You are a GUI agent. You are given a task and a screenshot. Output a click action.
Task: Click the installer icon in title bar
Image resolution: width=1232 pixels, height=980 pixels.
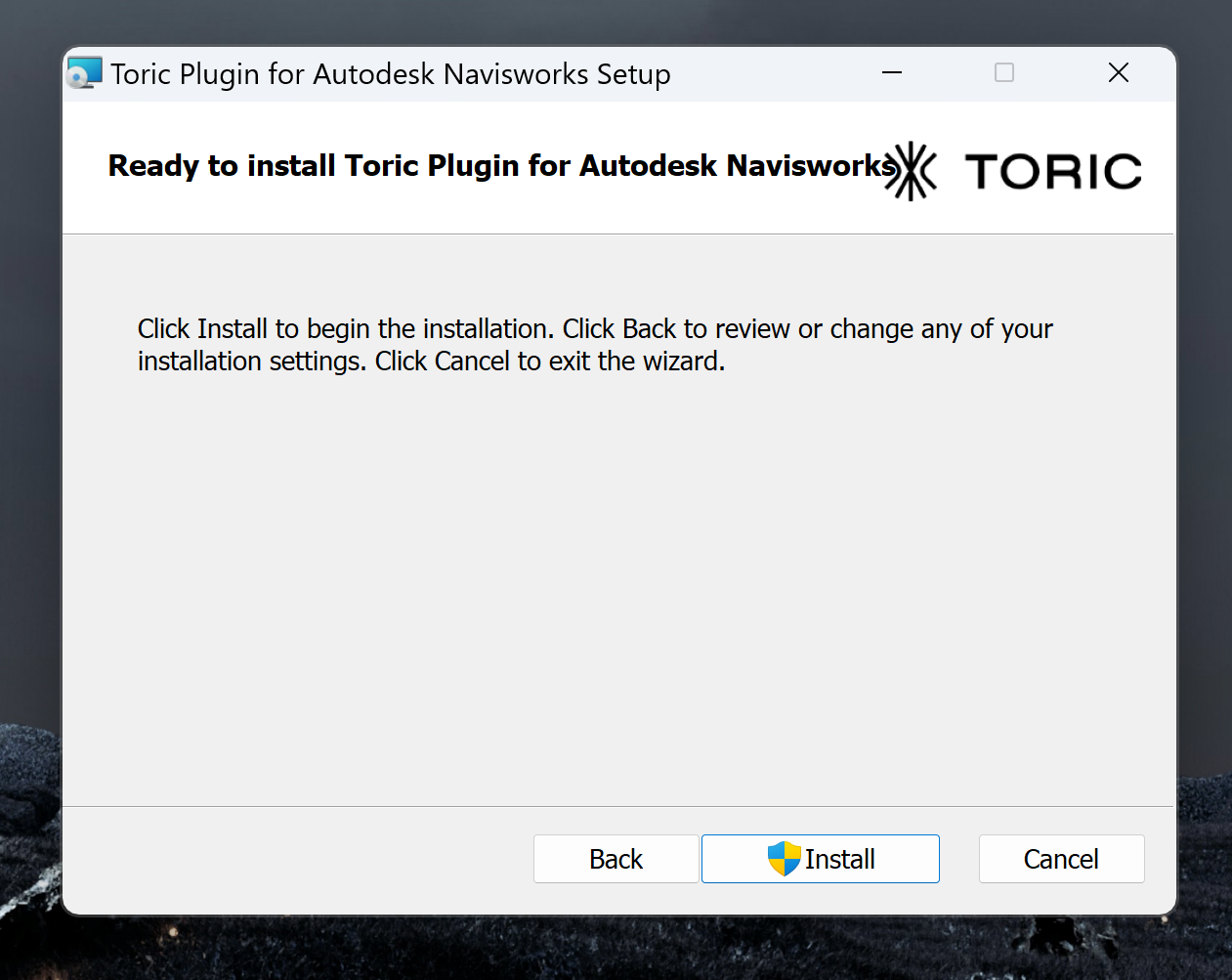[x=84, y=73]
